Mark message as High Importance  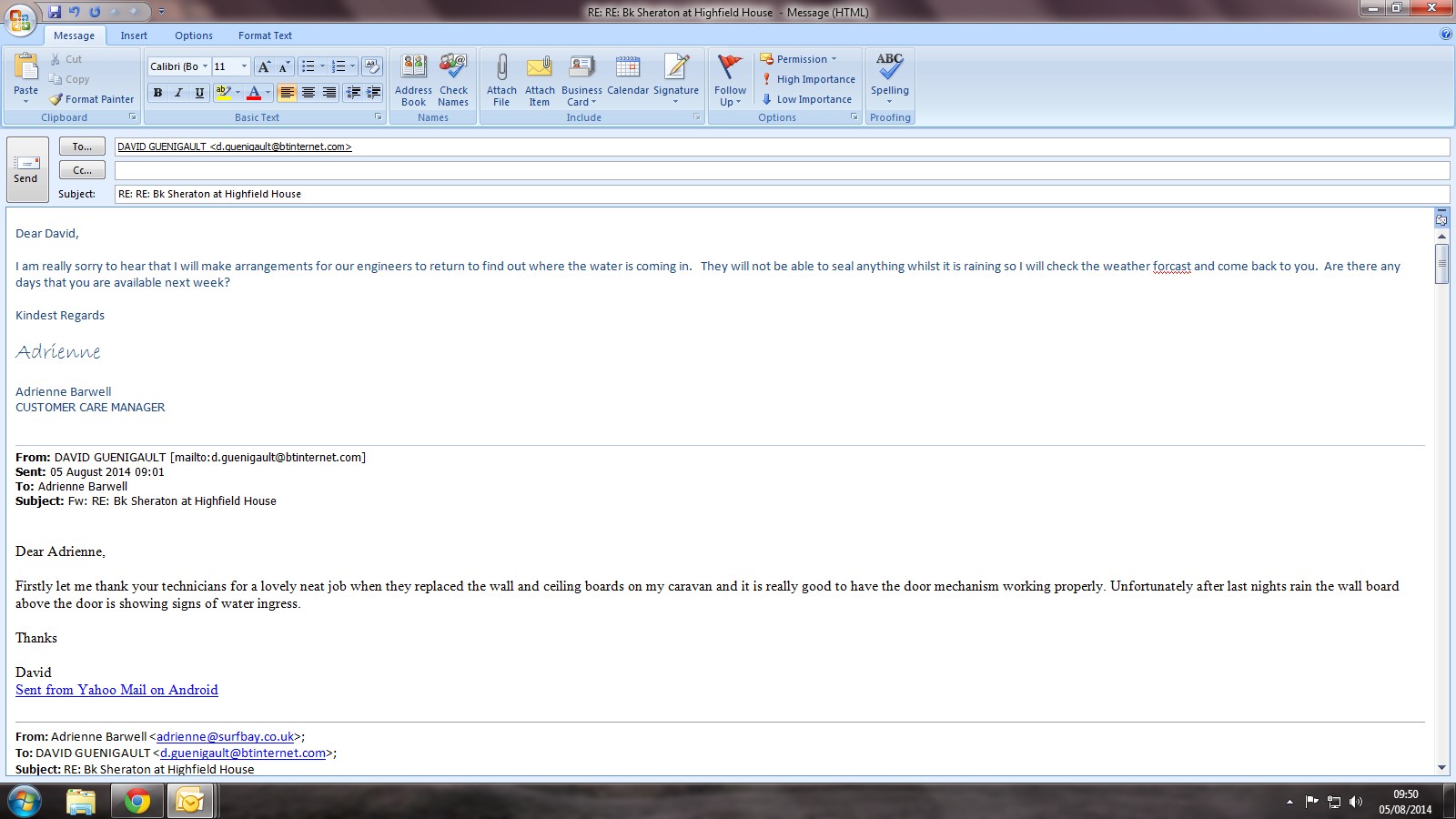808,79
